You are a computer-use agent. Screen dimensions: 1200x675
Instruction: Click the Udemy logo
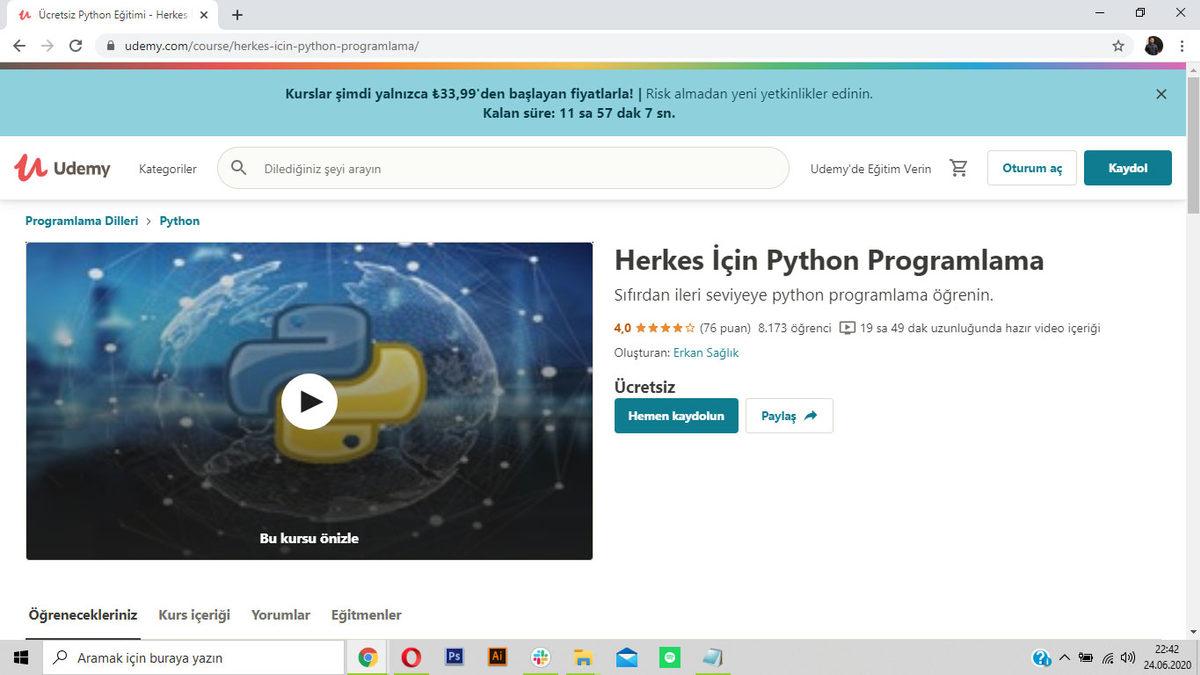[62, 168]
